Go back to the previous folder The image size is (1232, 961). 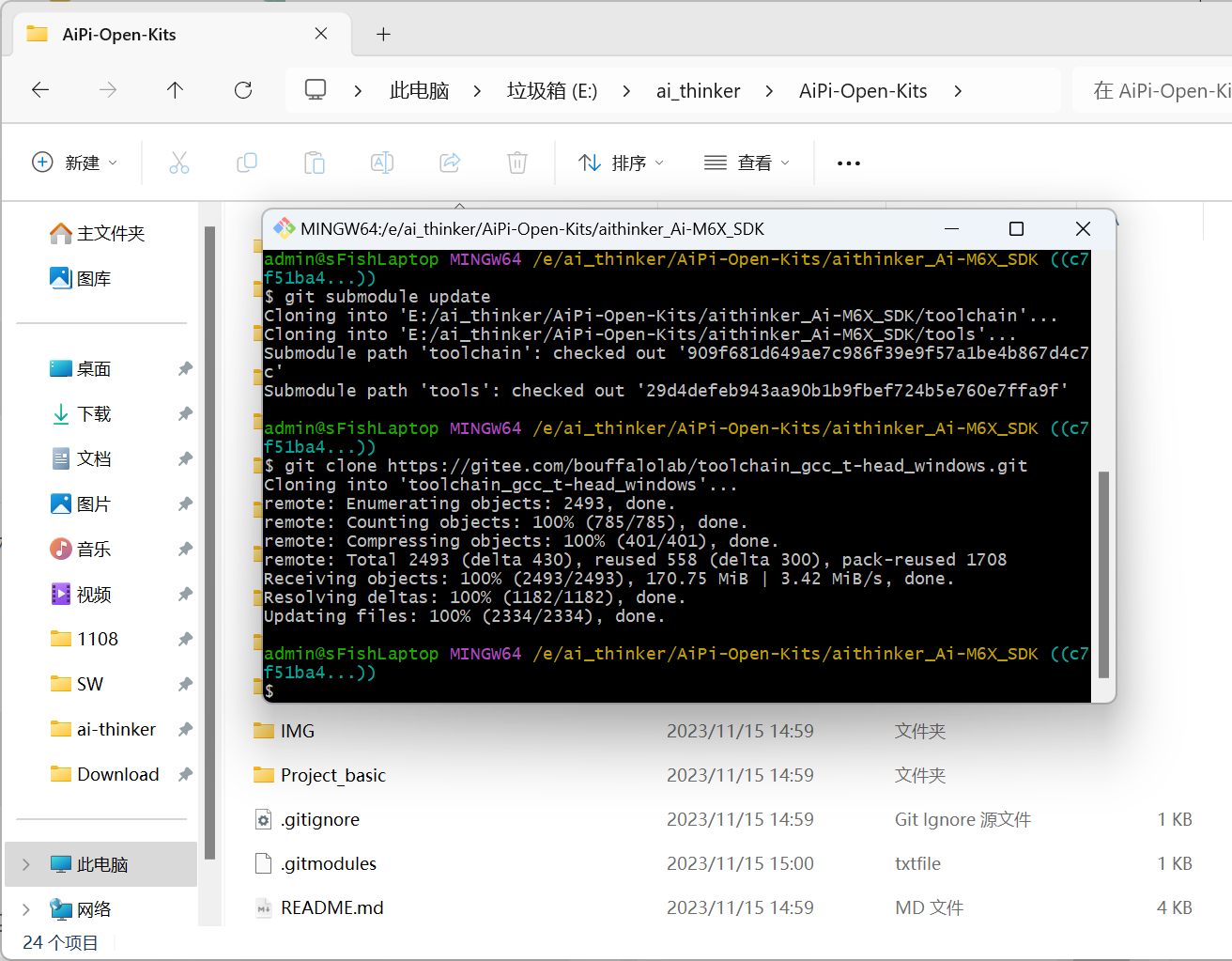pyautogui.click(x=40, y=90)
